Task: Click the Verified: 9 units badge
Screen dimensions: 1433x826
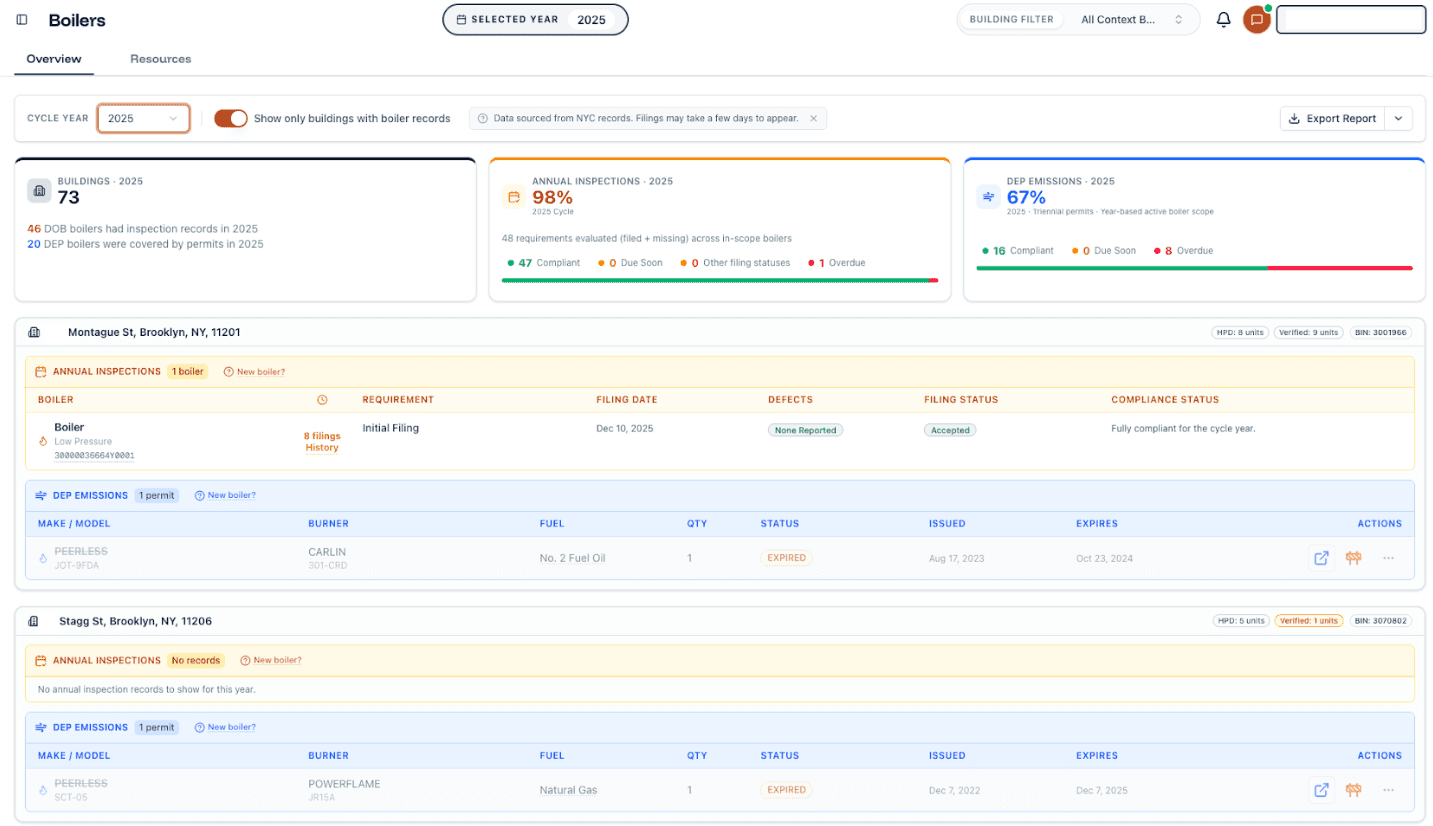Action: point(1309,332)
